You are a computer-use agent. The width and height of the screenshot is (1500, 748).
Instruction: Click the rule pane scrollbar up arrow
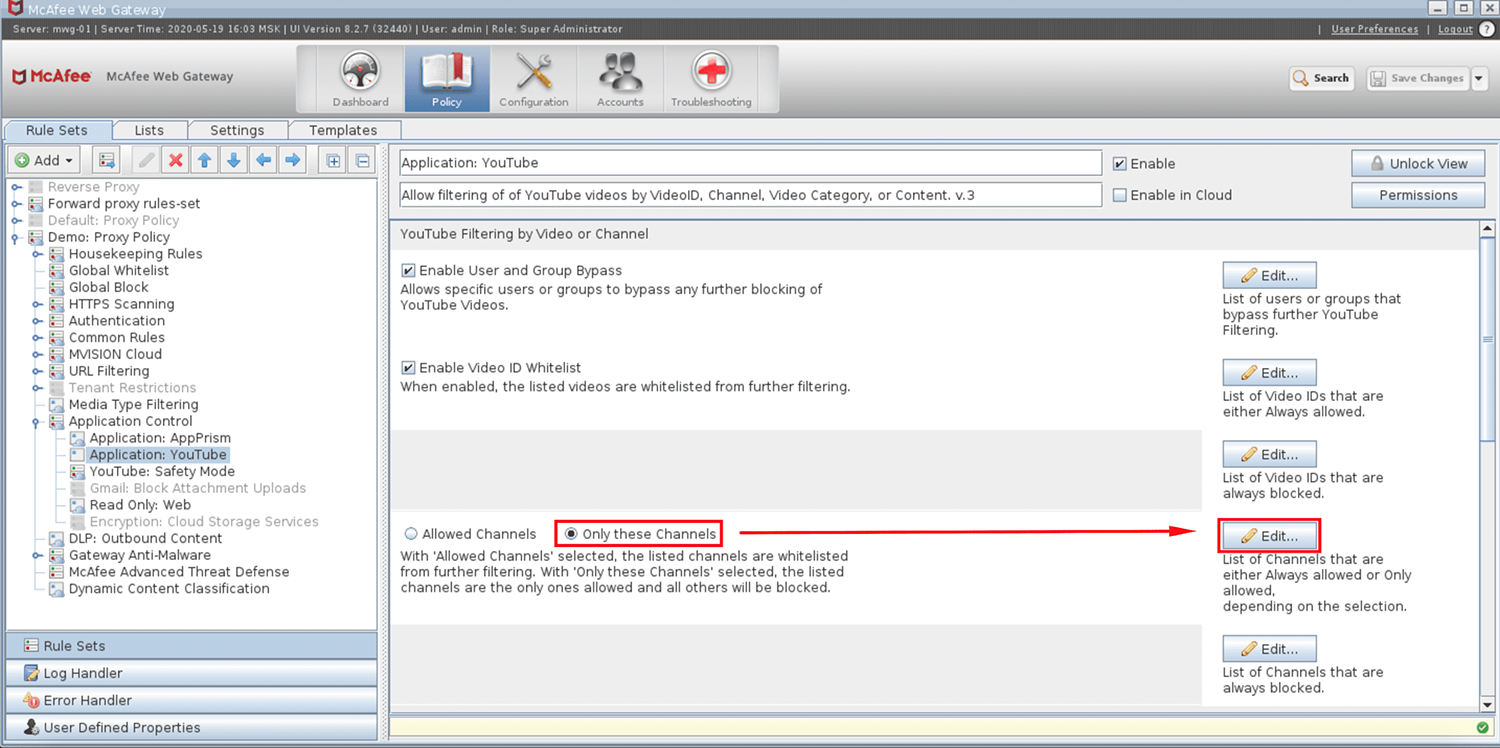click(x=1488, y=231)
